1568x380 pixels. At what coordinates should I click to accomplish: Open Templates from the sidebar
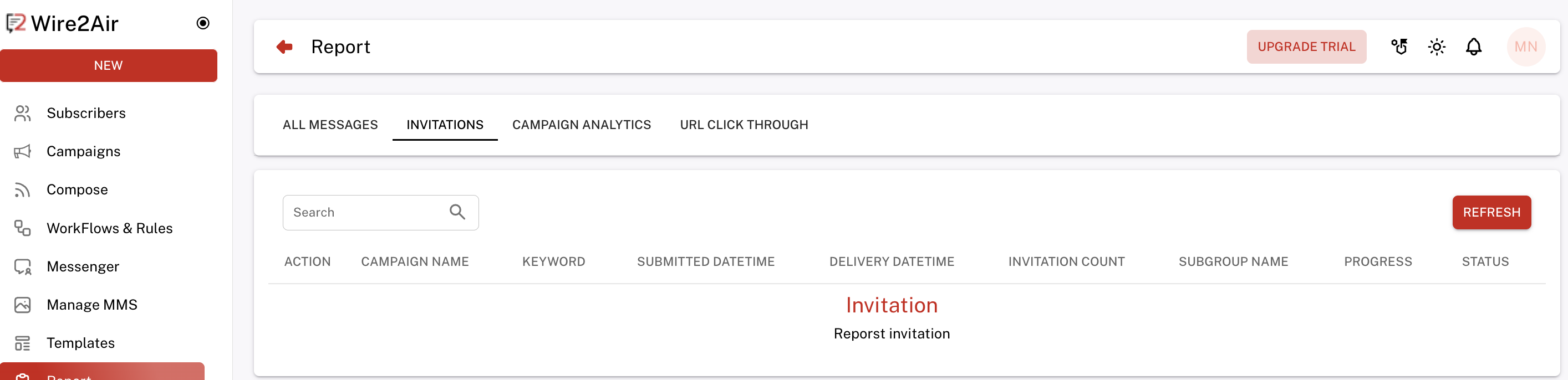80,343
